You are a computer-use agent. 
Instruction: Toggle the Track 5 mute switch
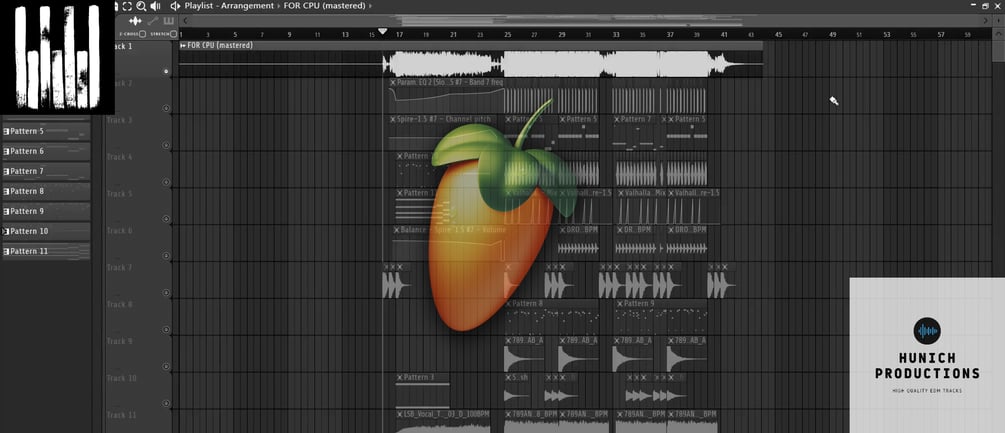(167, 219)
